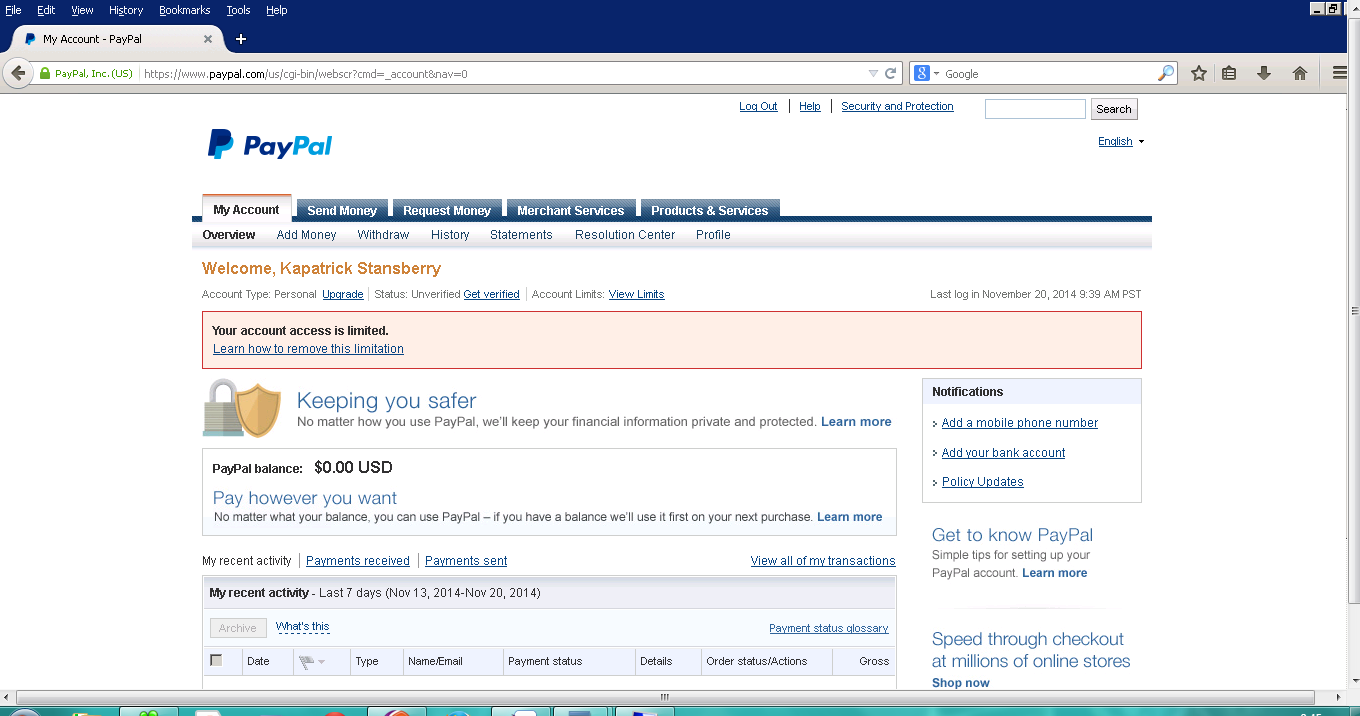Click the PayPal Help link near Log Out
Viewport: 1360px width, 716px height.
810,106
